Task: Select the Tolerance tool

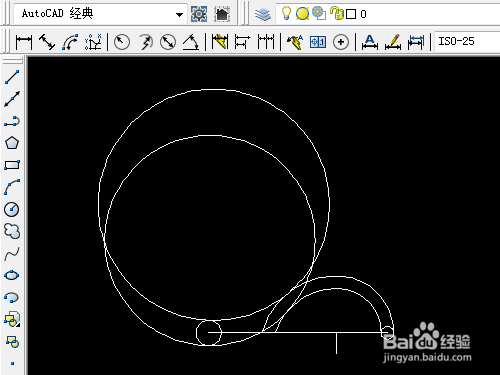Action: tap(318, 42)
